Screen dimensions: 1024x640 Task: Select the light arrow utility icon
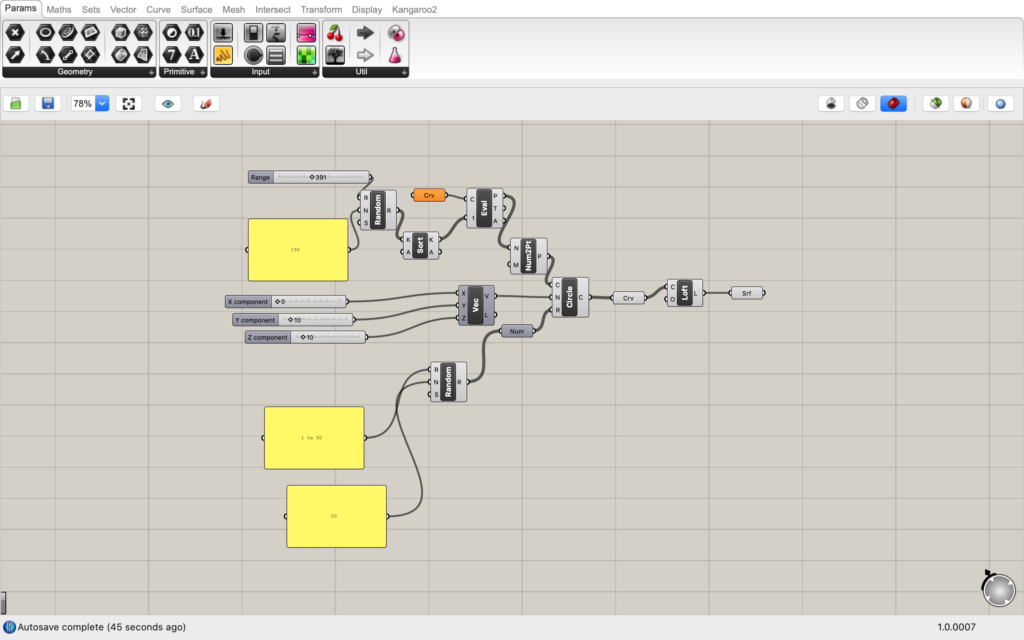coord(365,55)
